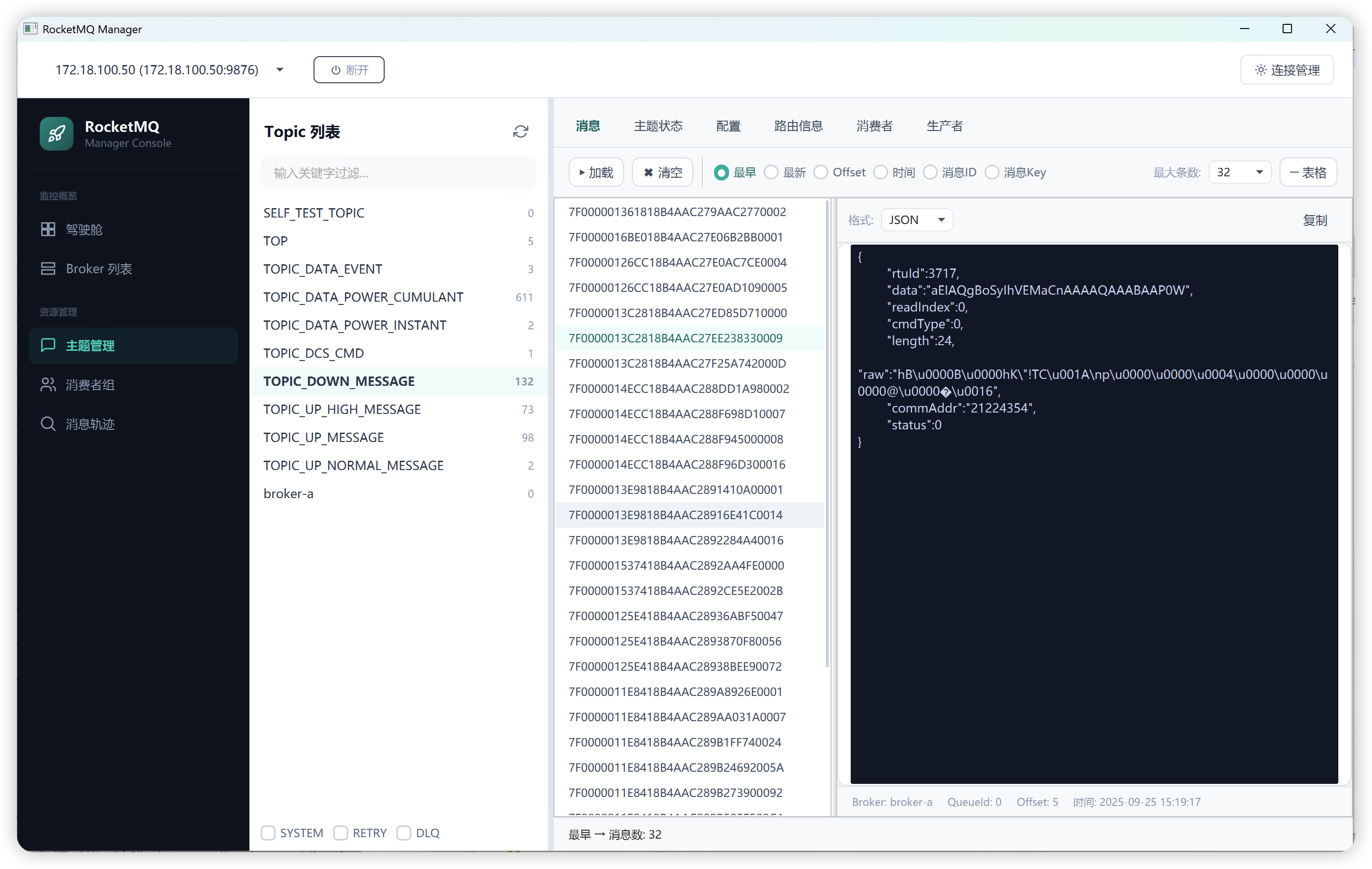Select TOPIC_DATA_POWER_INSTANT topic
The image size is (1372, 869).
pyautogui.click(x=398, y=325)
